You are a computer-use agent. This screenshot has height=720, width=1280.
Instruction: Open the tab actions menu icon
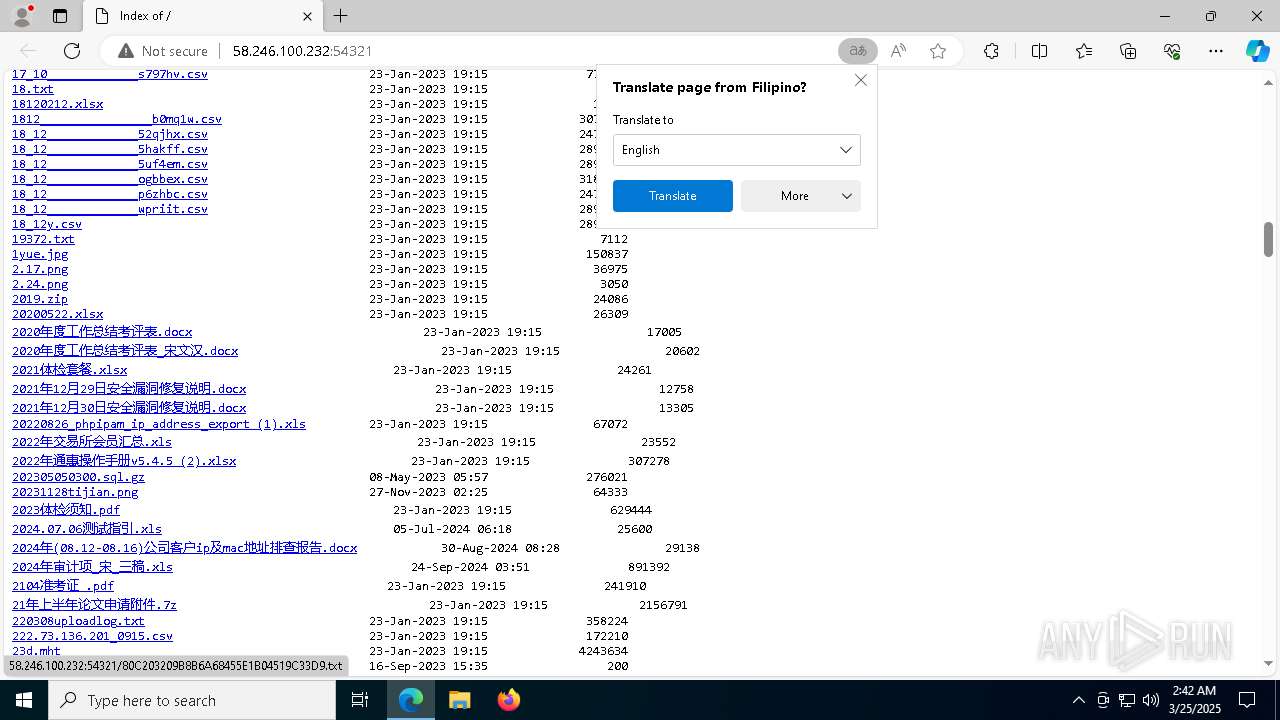(x=60, y=16)
